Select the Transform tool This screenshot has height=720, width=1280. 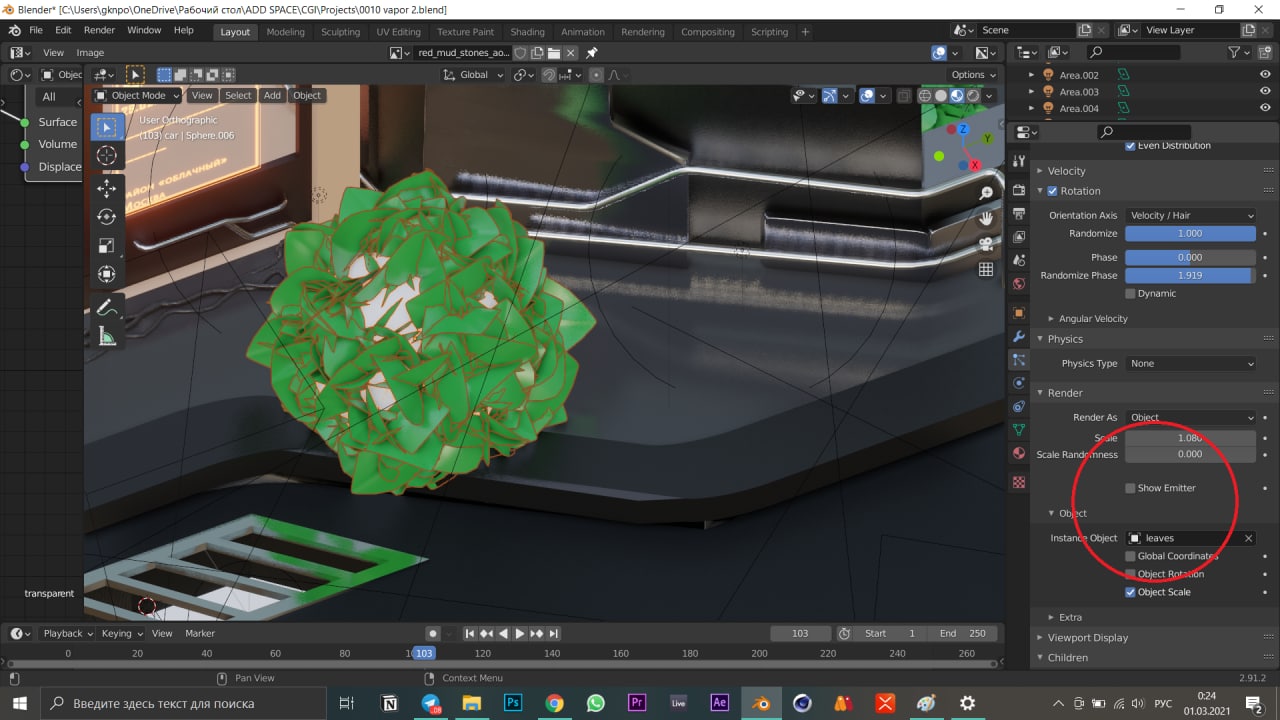click(x=107, y=274)
